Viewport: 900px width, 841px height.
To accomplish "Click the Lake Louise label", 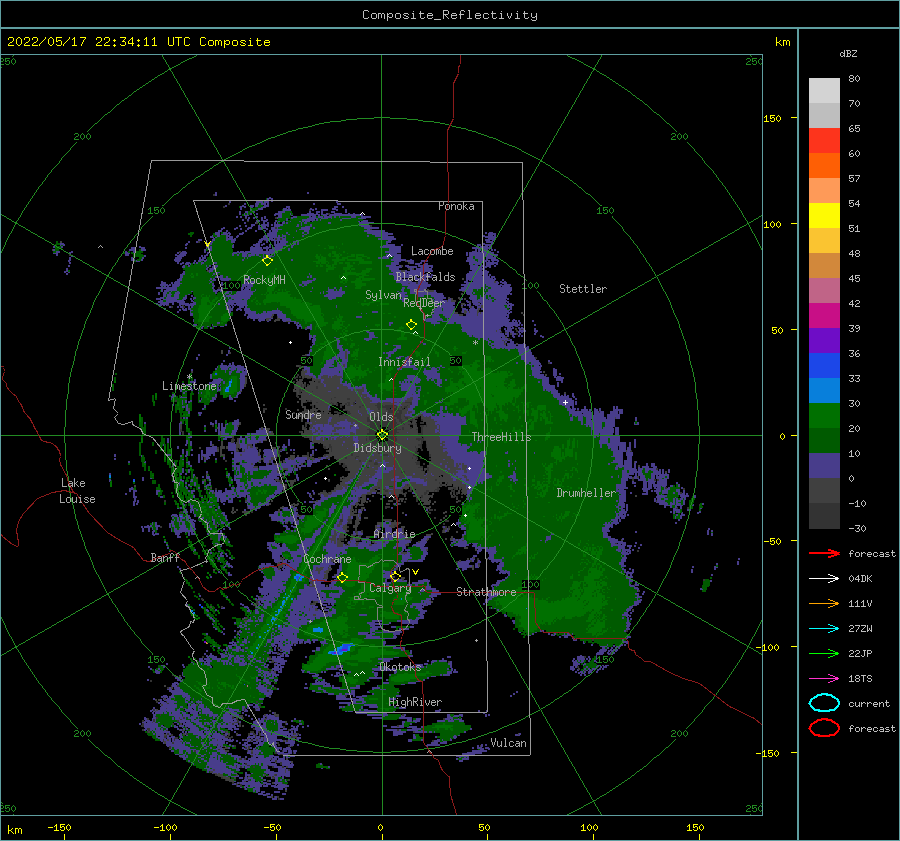I will click(x=78, y=491).
